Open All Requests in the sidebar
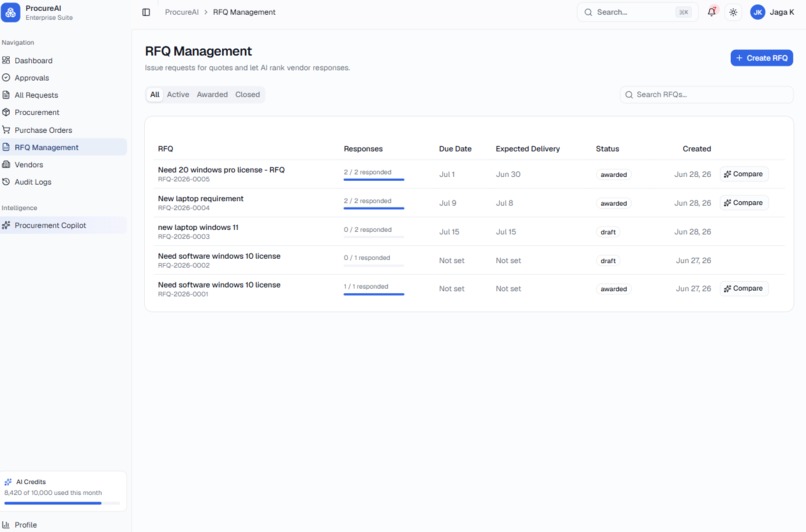Screen dimensions: 806x532 coord(36,95)
